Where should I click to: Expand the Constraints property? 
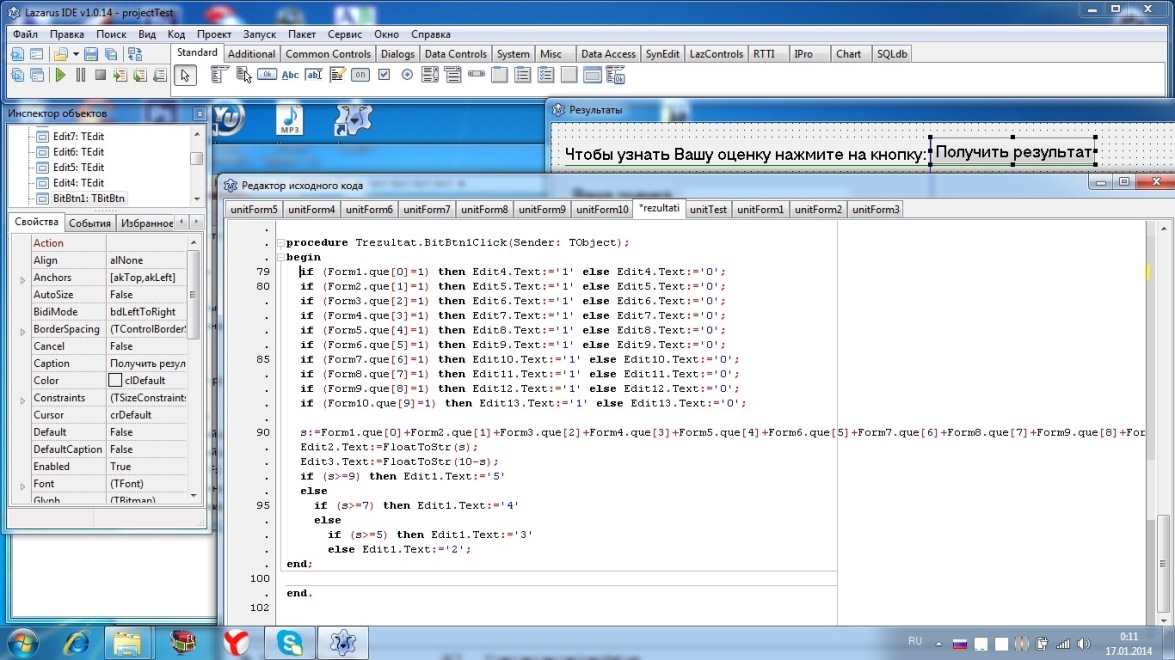[x=22, y=400]
